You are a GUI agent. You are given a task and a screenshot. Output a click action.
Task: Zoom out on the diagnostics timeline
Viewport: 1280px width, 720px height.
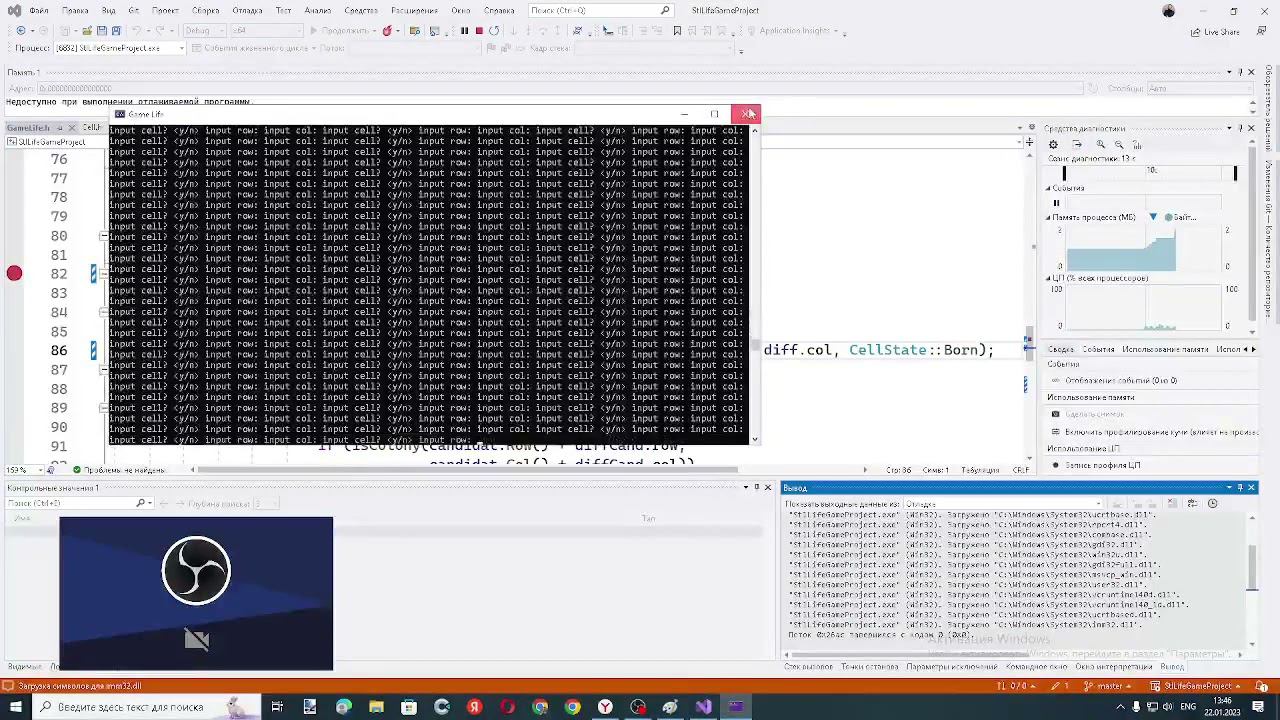click(1119, 145)
